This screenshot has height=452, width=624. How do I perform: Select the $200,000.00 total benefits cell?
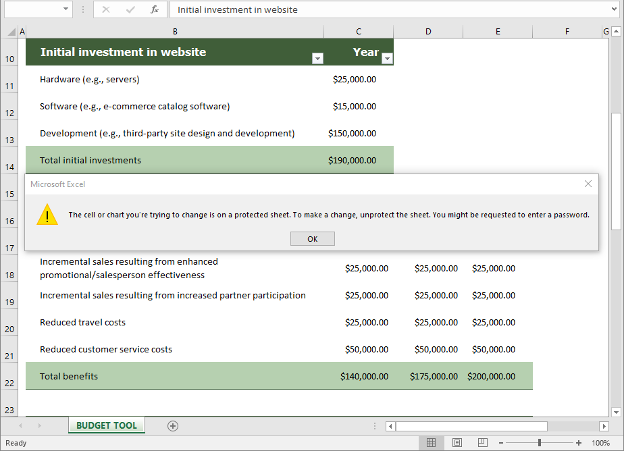(x=497, y=376)
